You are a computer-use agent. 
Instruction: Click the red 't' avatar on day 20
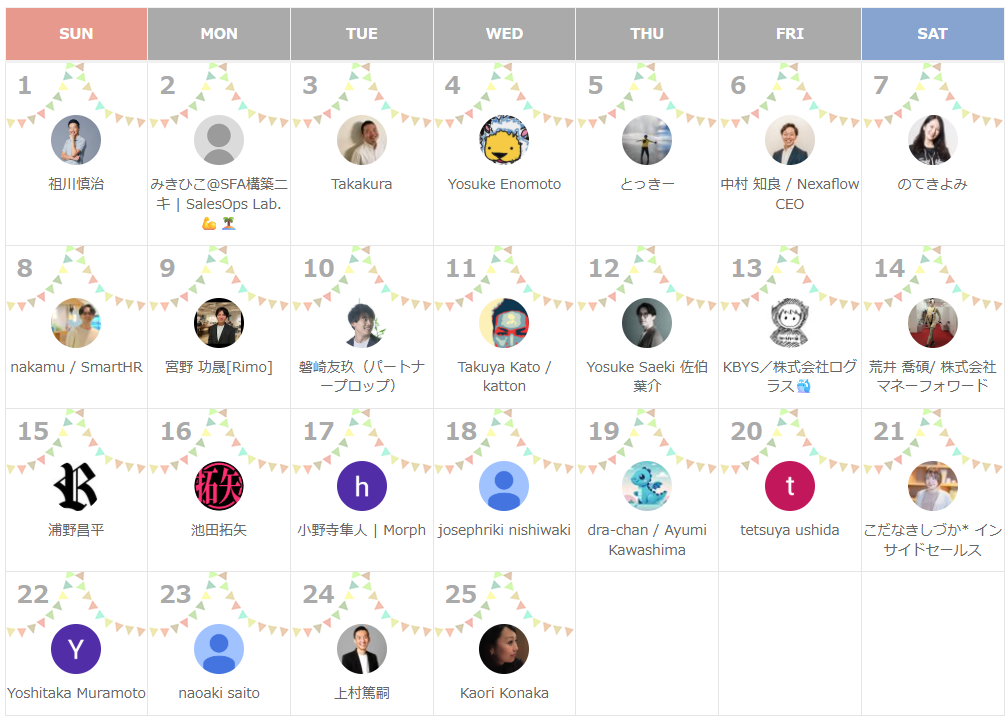point(789,486)
